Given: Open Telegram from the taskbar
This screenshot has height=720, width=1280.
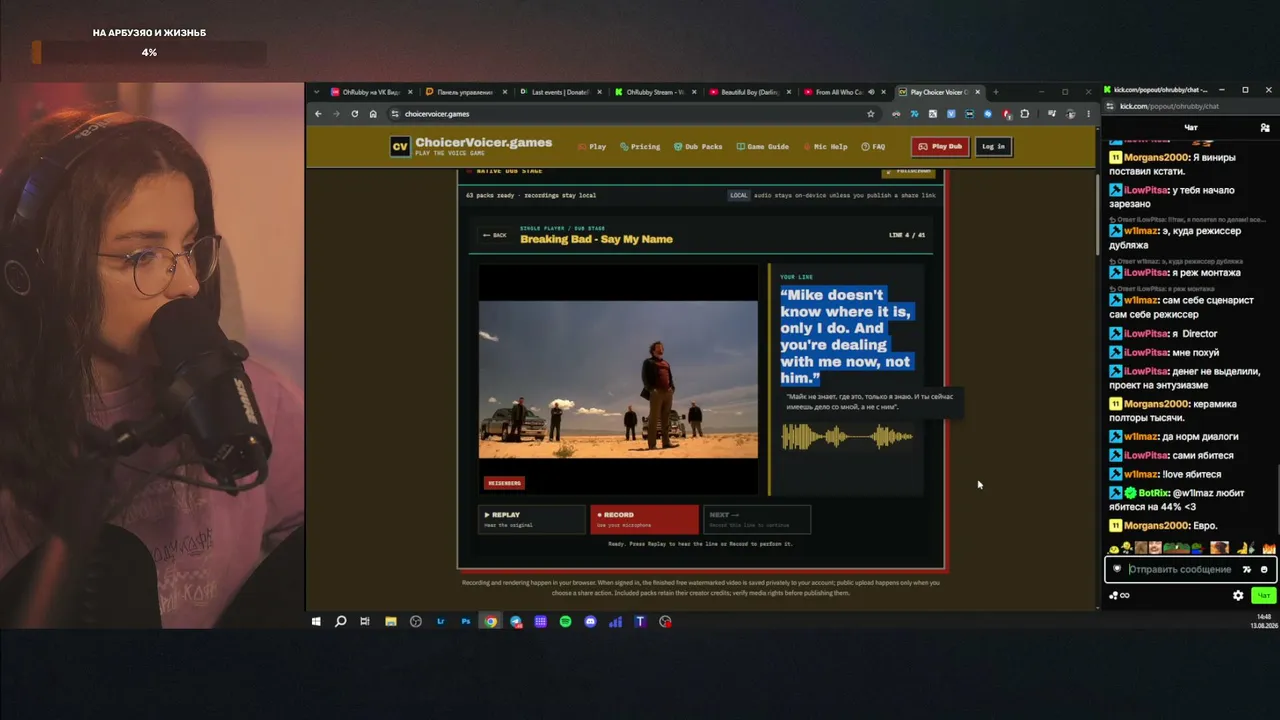Looking at the screenshot, I should click(516, 621).
